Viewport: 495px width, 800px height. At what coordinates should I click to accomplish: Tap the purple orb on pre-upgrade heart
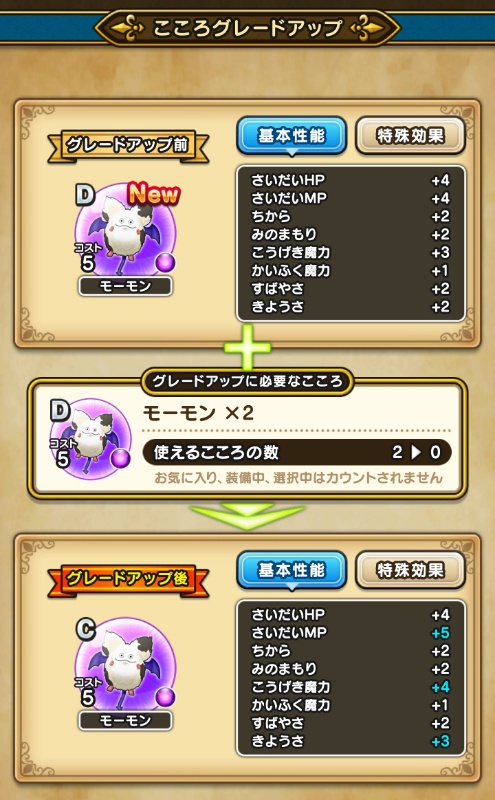(x=165, y=262)
